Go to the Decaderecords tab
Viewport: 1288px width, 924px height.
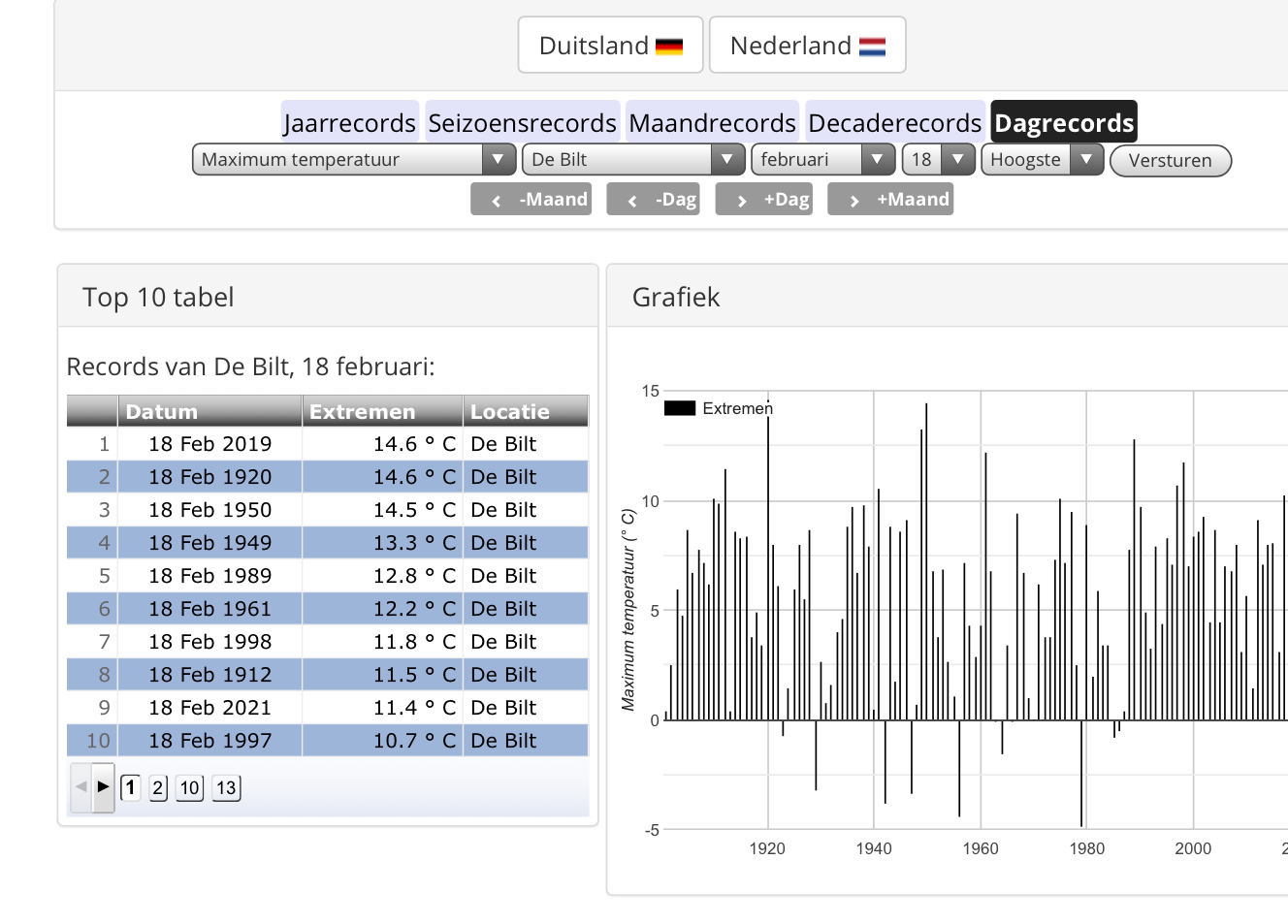894,123
